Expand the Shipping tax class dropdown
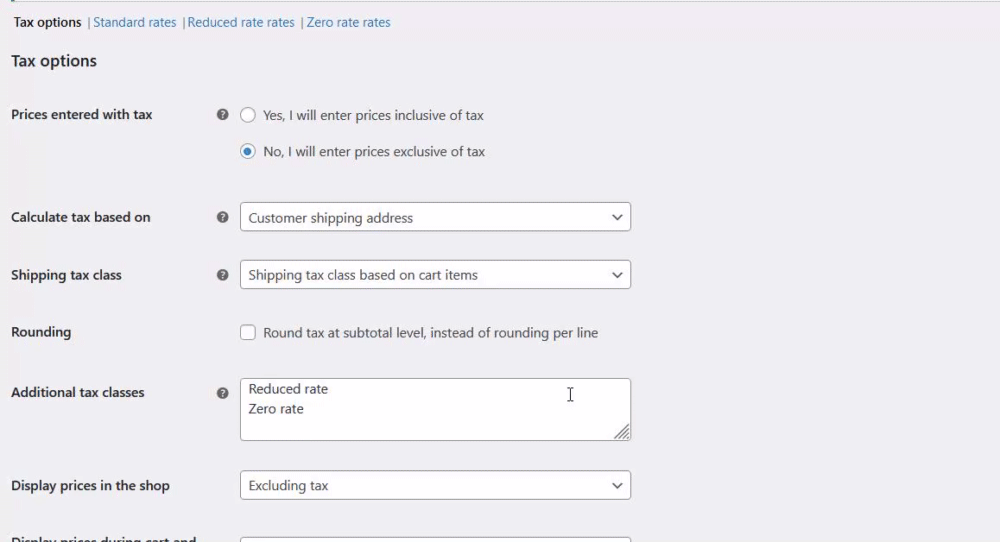This screenshot has width=1000, height=542. 435,275
